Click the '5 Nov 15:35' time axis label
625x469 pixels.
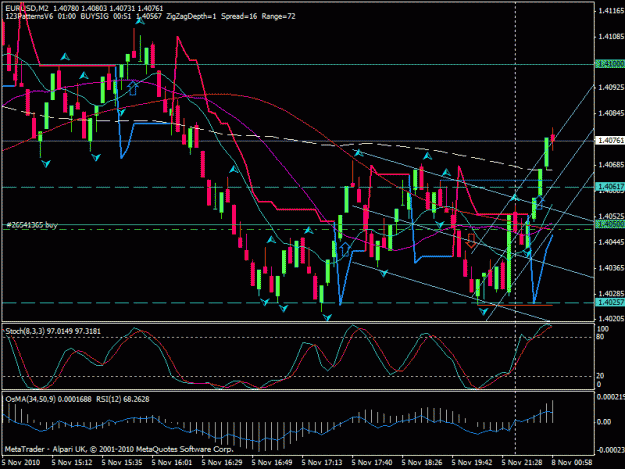point(122,462)
